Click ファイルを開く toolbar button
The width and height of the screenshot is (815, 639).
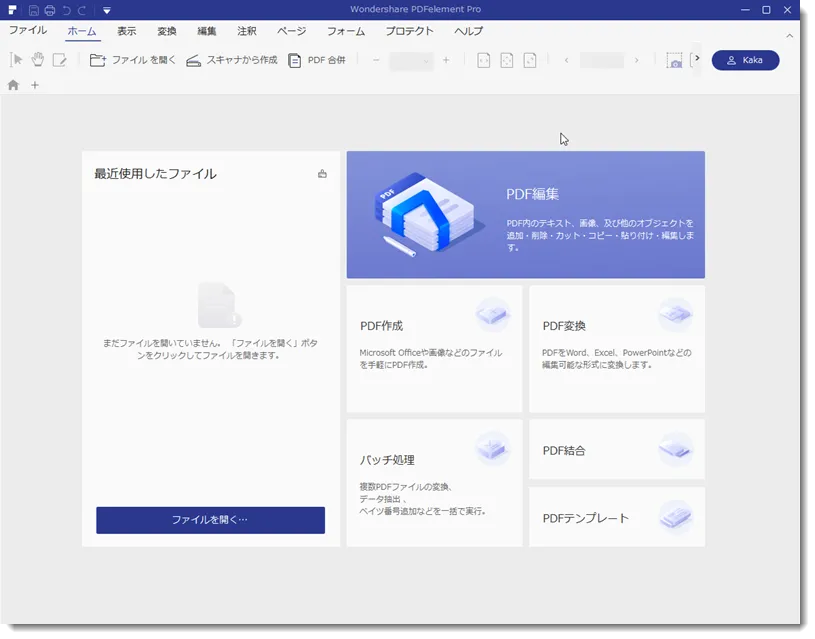133,60
